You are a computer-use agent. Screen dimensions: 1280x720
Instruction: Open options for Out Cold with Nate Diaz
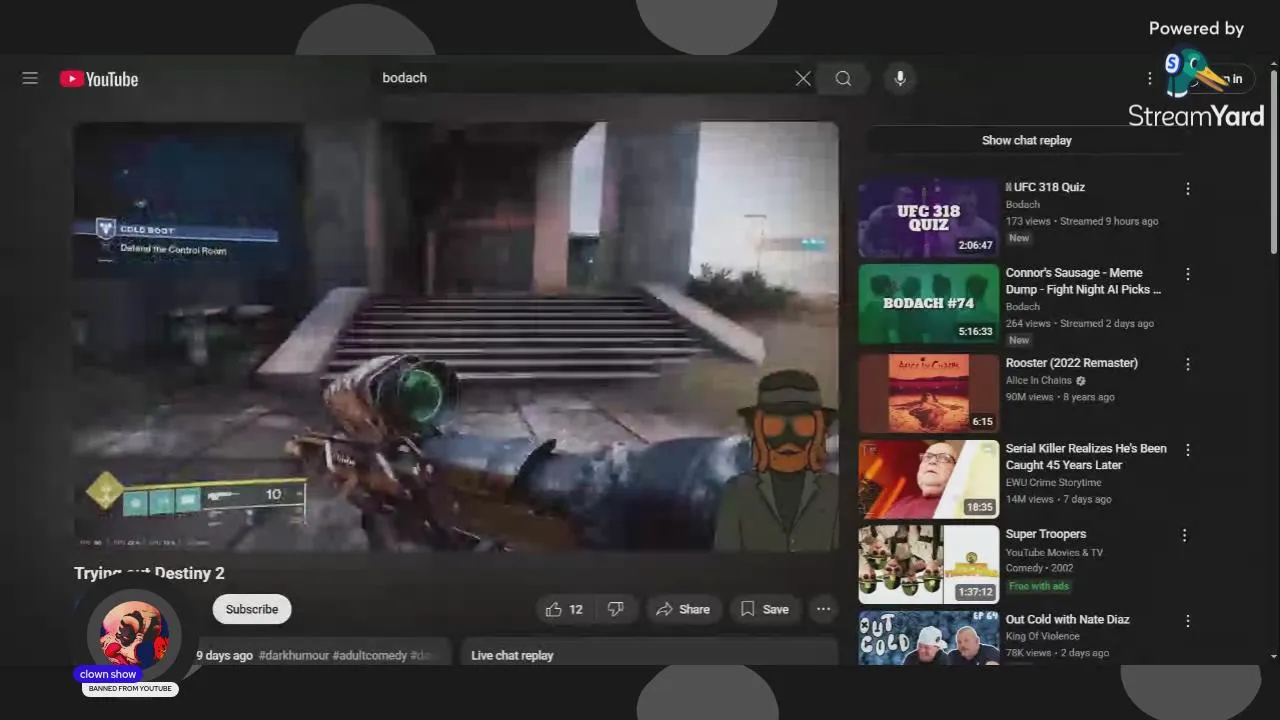(x=1187, y=621)
